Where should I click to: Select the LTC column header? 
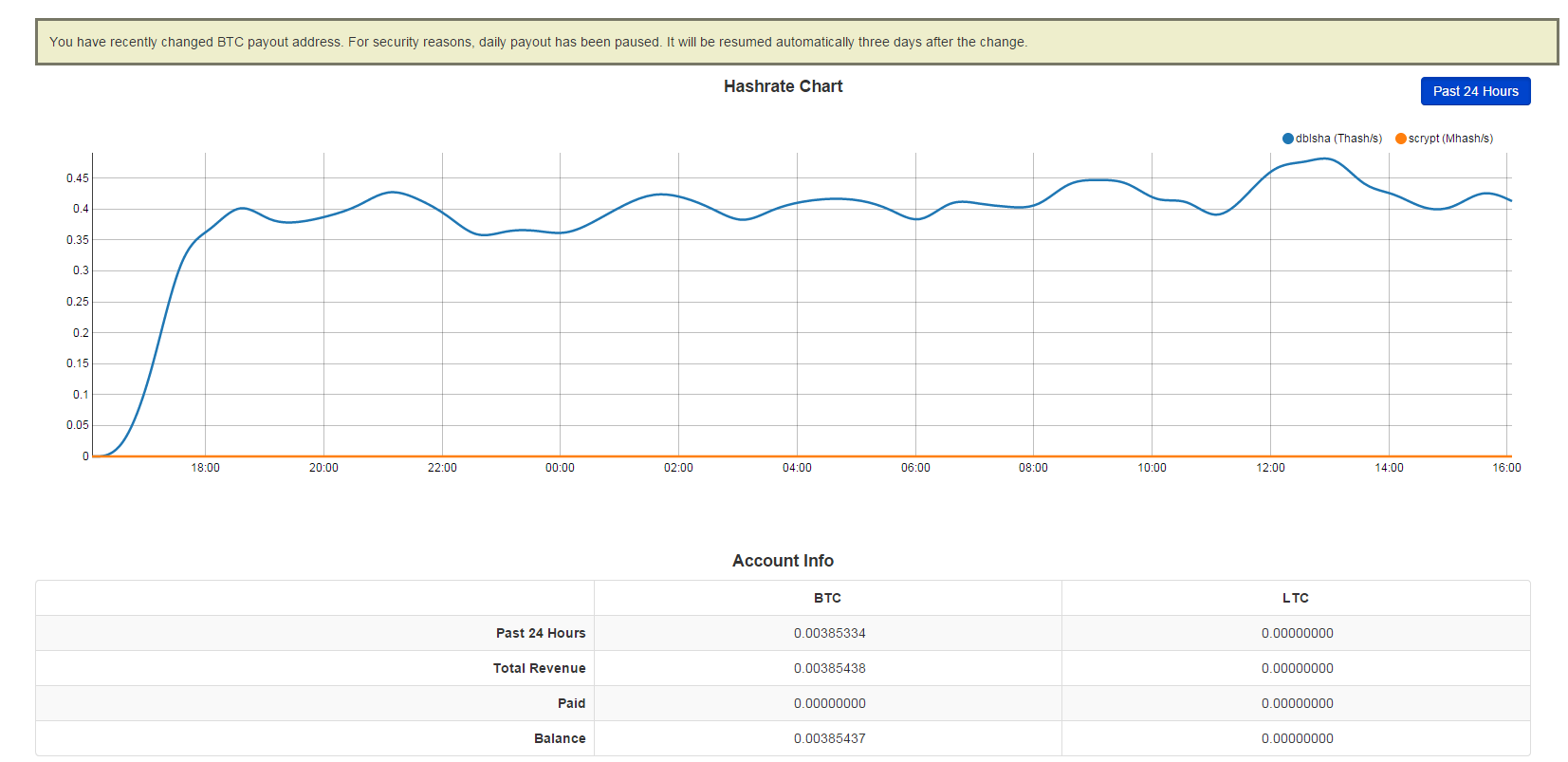pos(1295,598)
